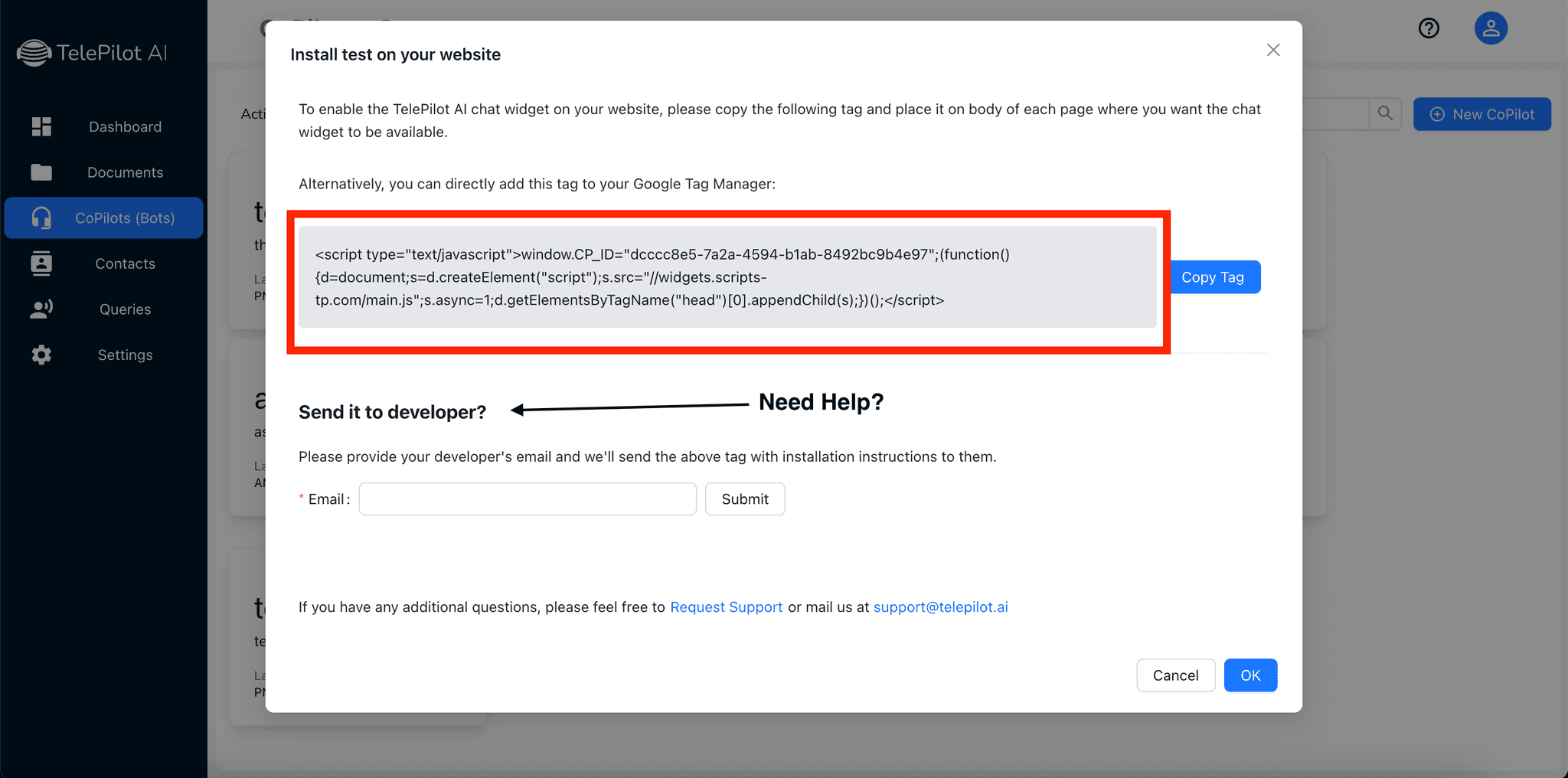The height and width of the screenshot is (778, 1568).
Task: Click the Dashboard grid icon in sidebar
Action: coord(41,126)
